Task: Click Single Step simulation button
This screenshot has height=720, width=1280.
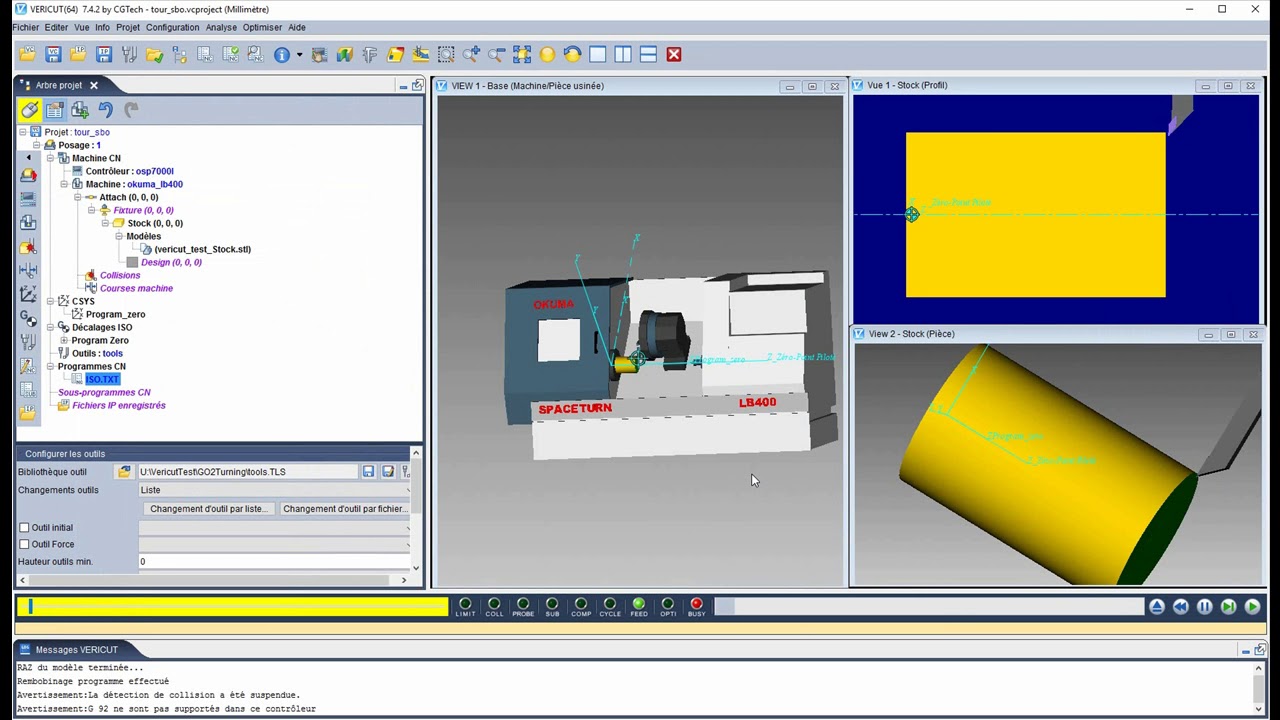Action: pos(1228,607)
